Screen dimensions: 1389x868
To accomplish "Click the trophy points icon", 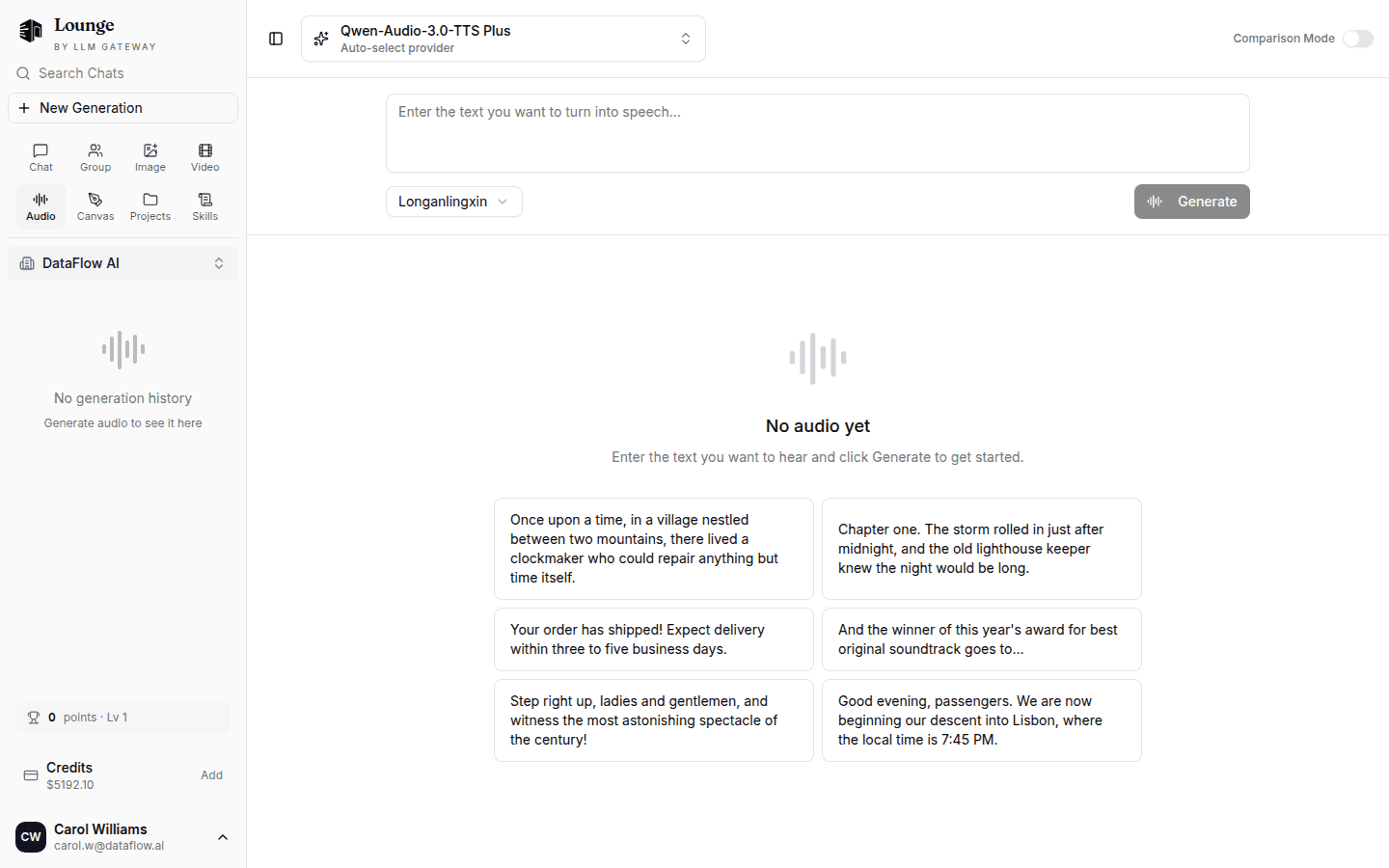I will [x=34, y=718].
